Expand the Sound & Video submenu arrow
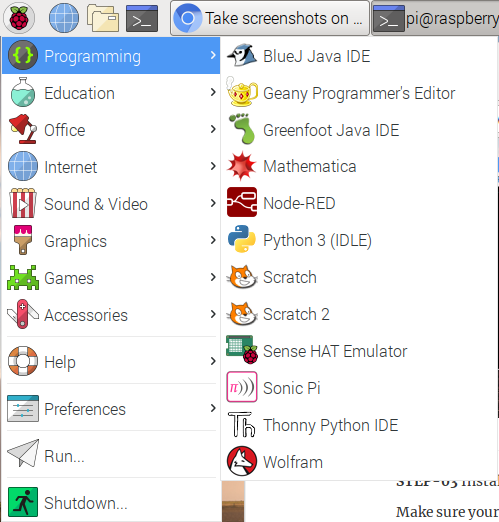This screenshot has height=522, width=499. coord(213,203)
